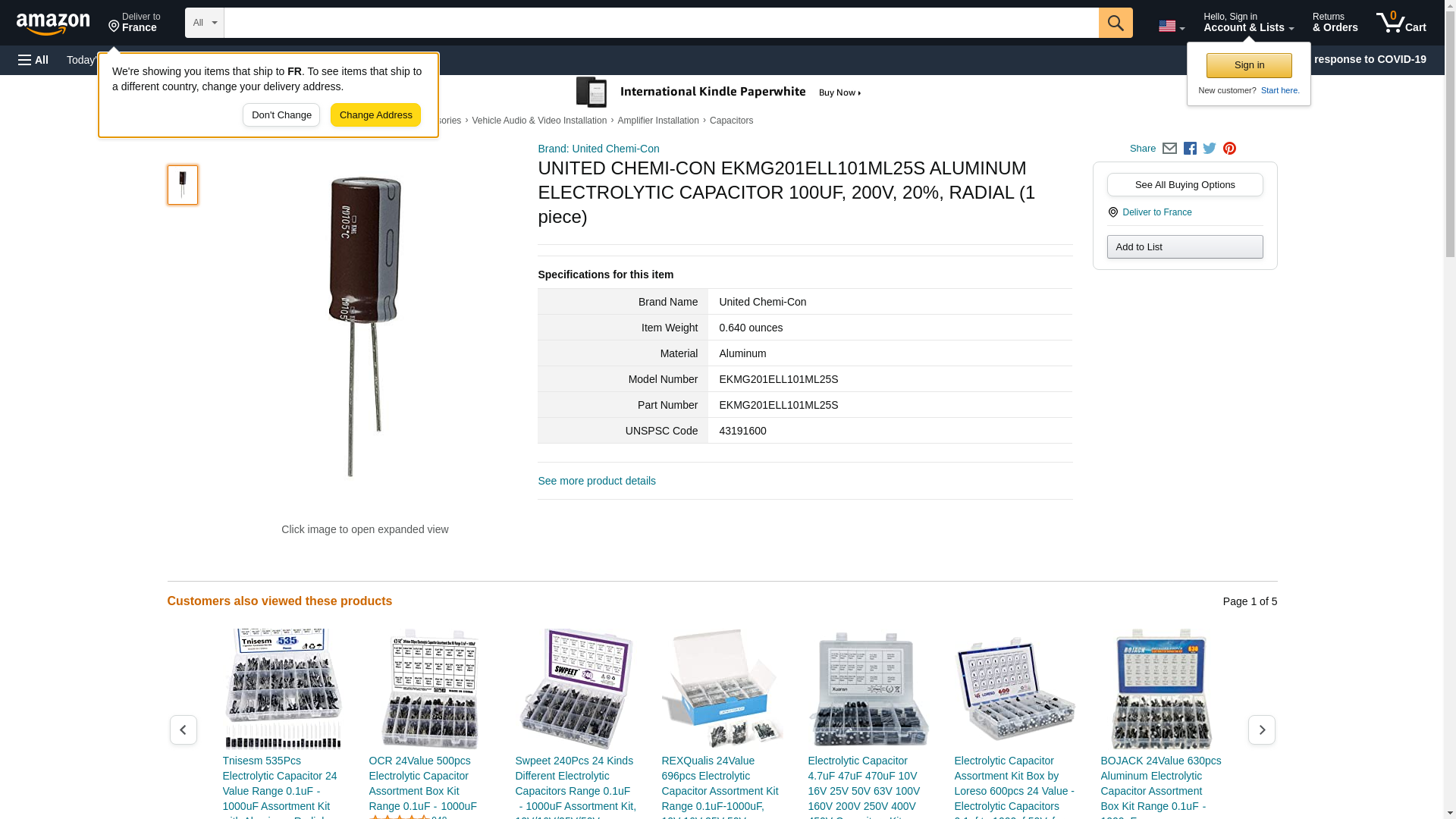Open See more product details
This screenshot has height=819, width=1456.
(597, 481)
